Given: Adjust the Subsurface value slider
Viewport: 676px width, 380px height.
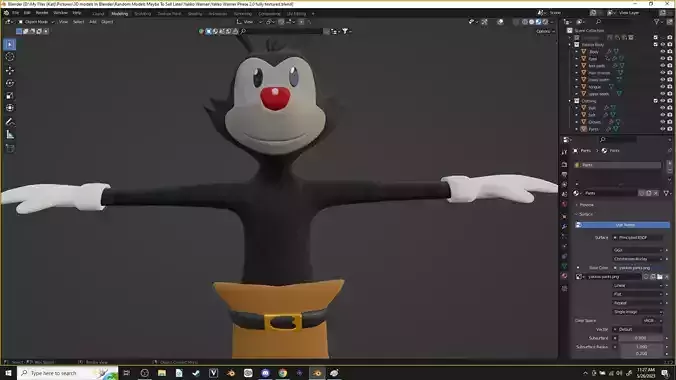Looking at the screenshot, I should click(x=641, y=338).
